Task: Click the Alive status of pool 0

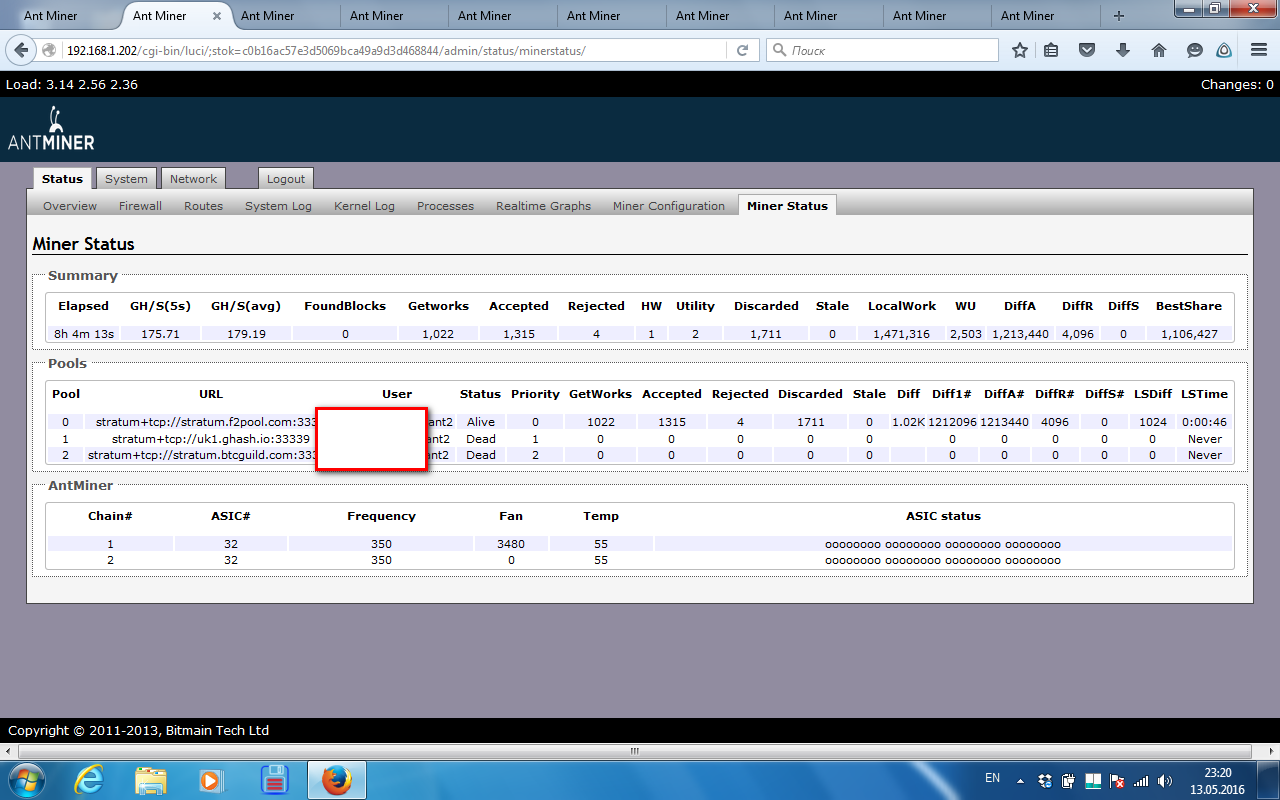Action: pyautogui.click(x=481, y=422)
